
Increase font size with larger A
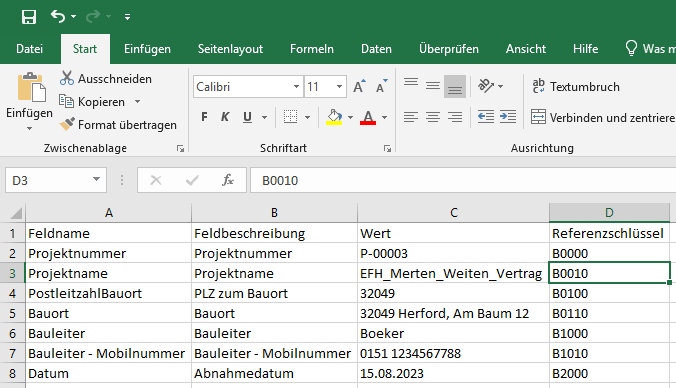tap(359, 87)
